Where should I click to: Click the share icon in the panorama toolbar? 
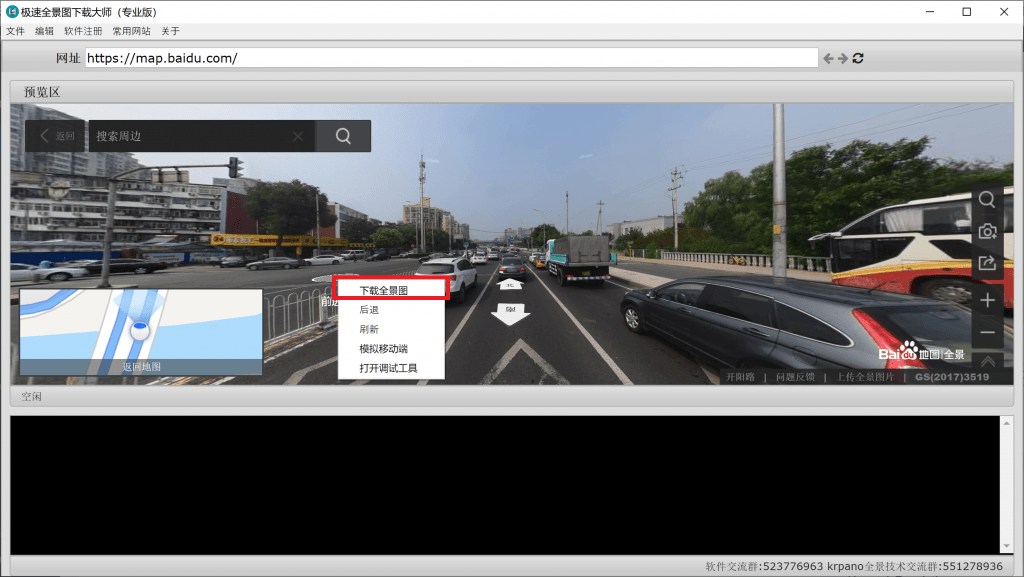[987, 264]
